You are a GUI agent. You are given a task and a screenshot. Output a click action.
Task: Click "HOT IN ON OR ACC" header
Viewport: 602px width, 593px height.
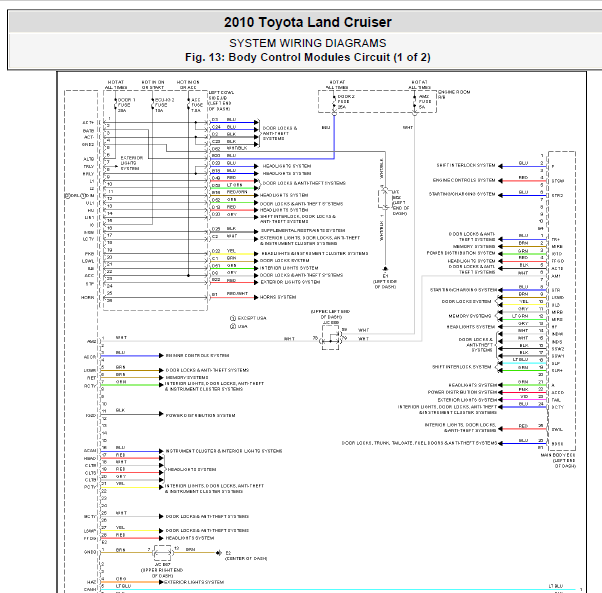pyautogui.click(x=188, y=85)
